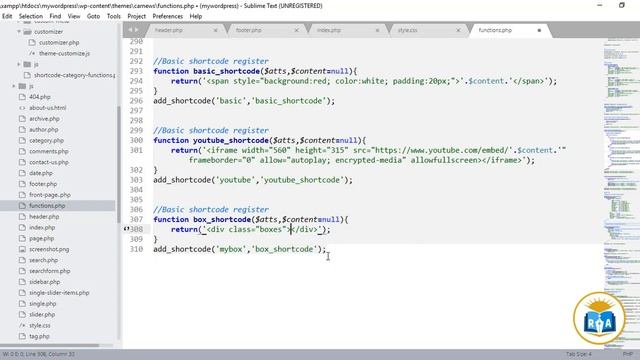Open about-us.html in sidebar
Viewport: 640px width, 360px height.
click(x=47, y=108)
